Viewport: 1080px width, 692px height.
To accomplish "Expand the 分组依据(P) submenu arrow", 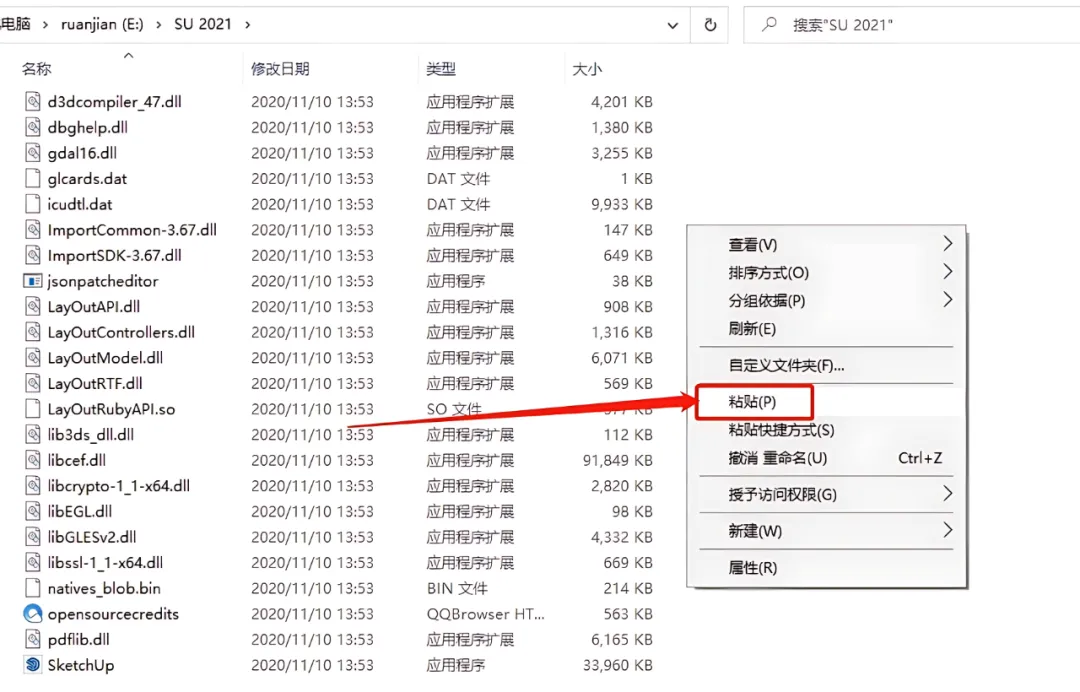I will tap(948, 300).
